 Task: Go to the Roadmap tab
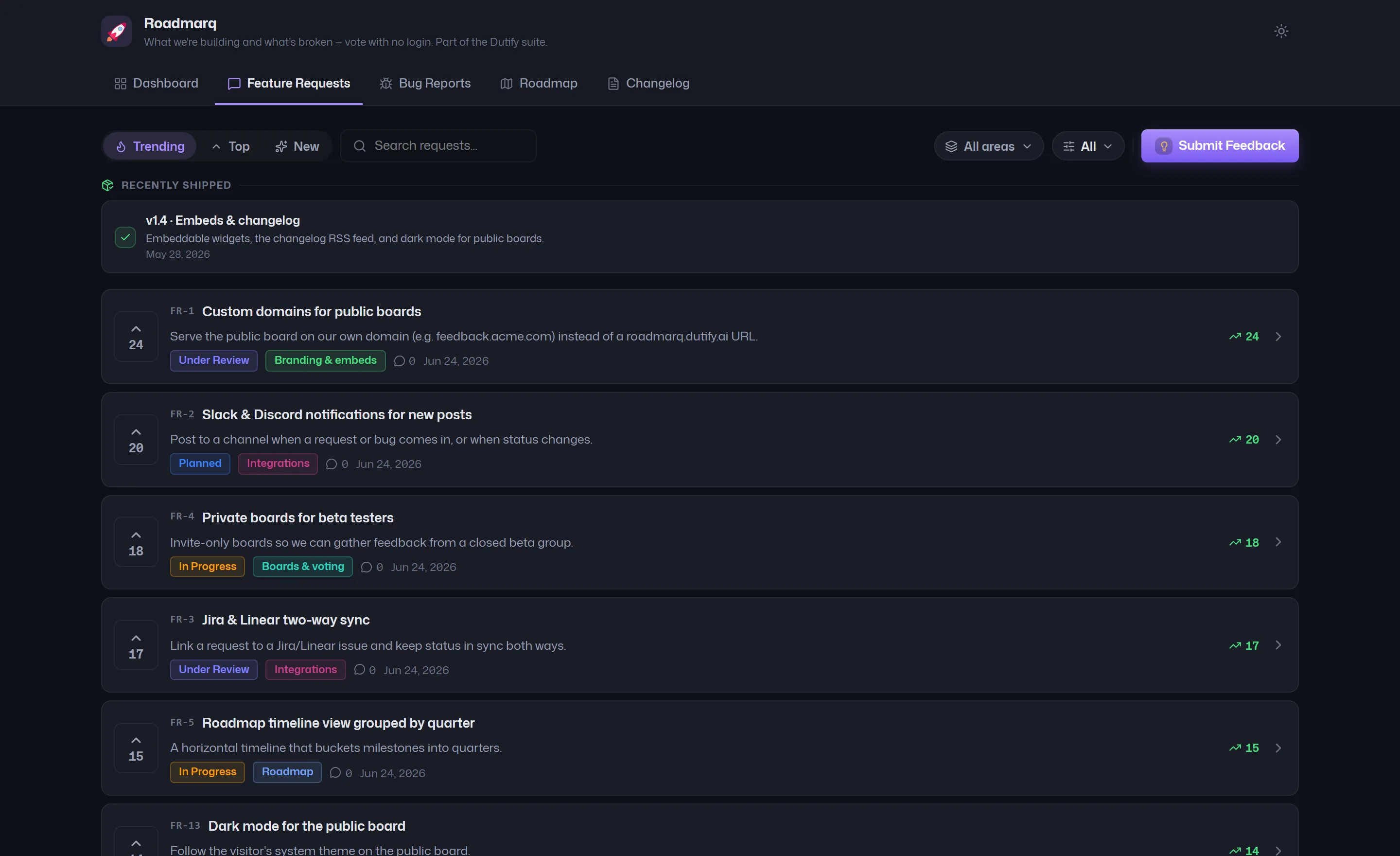[x=539, y=84]
